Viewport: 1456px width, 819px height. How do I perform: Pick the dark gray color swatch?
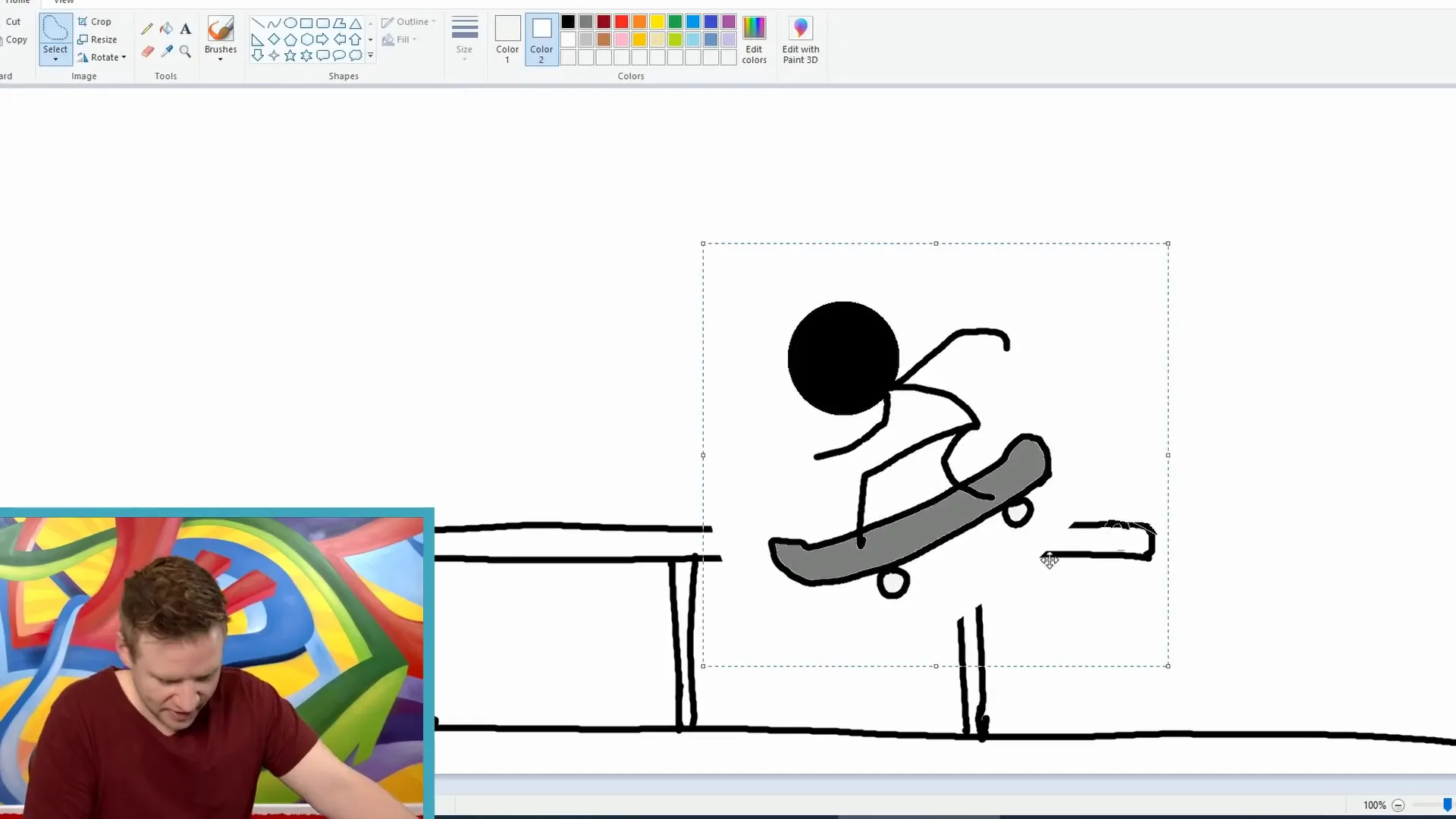click(586, 21)
